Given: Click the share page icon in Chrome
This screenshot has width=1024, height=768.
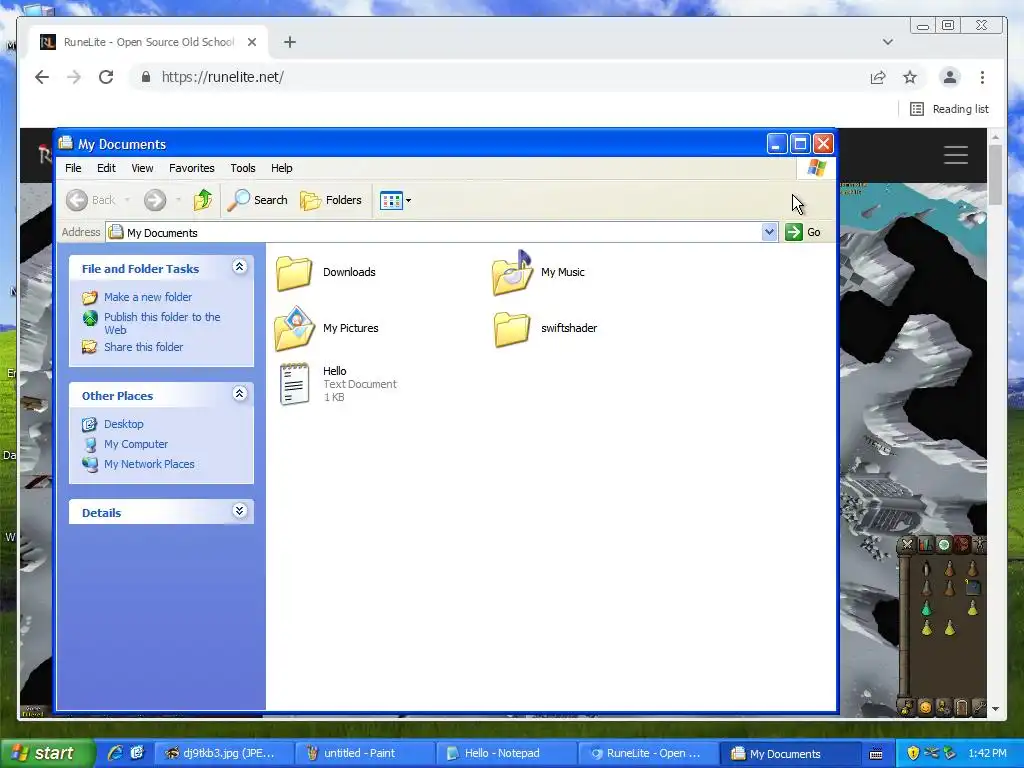Looking at the screenshot, I should point(878,77).
